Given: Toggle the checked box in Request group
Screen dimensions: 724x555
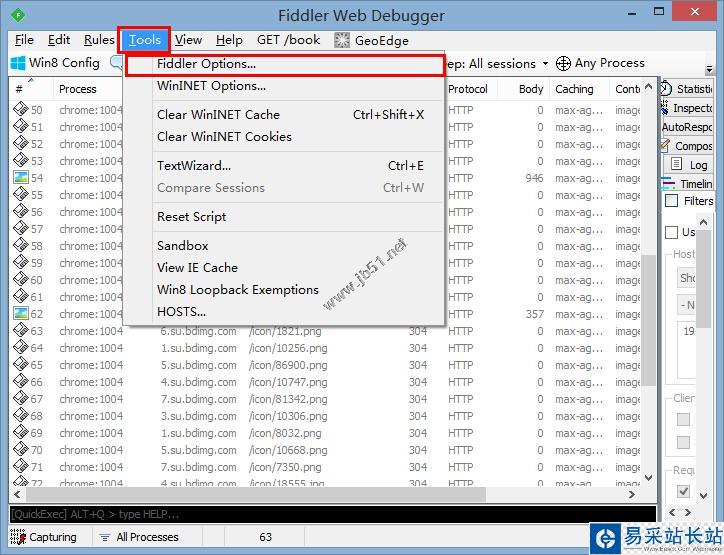Looking at the screenshot, I should pyautogui.click(x=683, y=491).
